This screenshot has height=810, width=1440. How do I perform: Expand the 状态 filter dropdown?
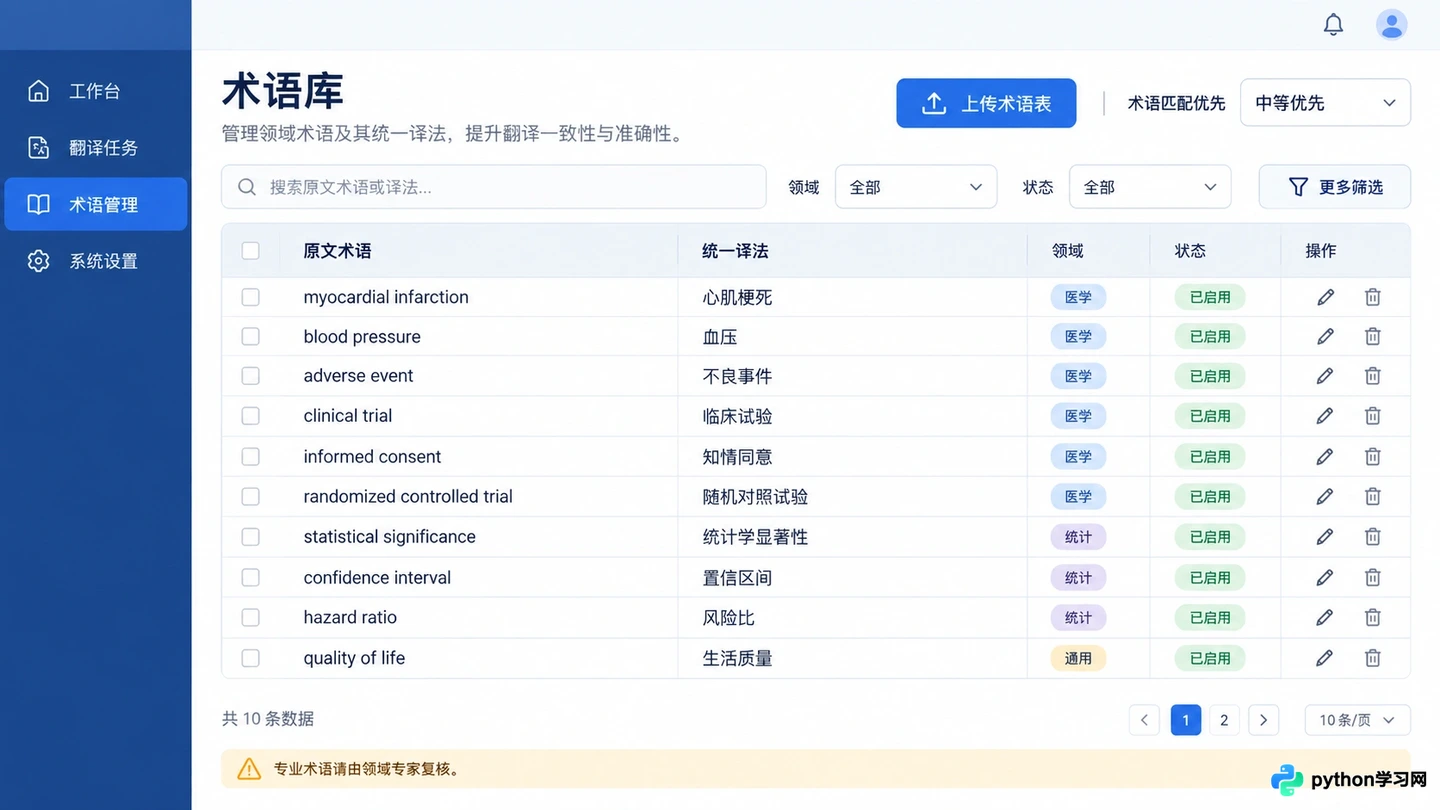[1150, 187]
